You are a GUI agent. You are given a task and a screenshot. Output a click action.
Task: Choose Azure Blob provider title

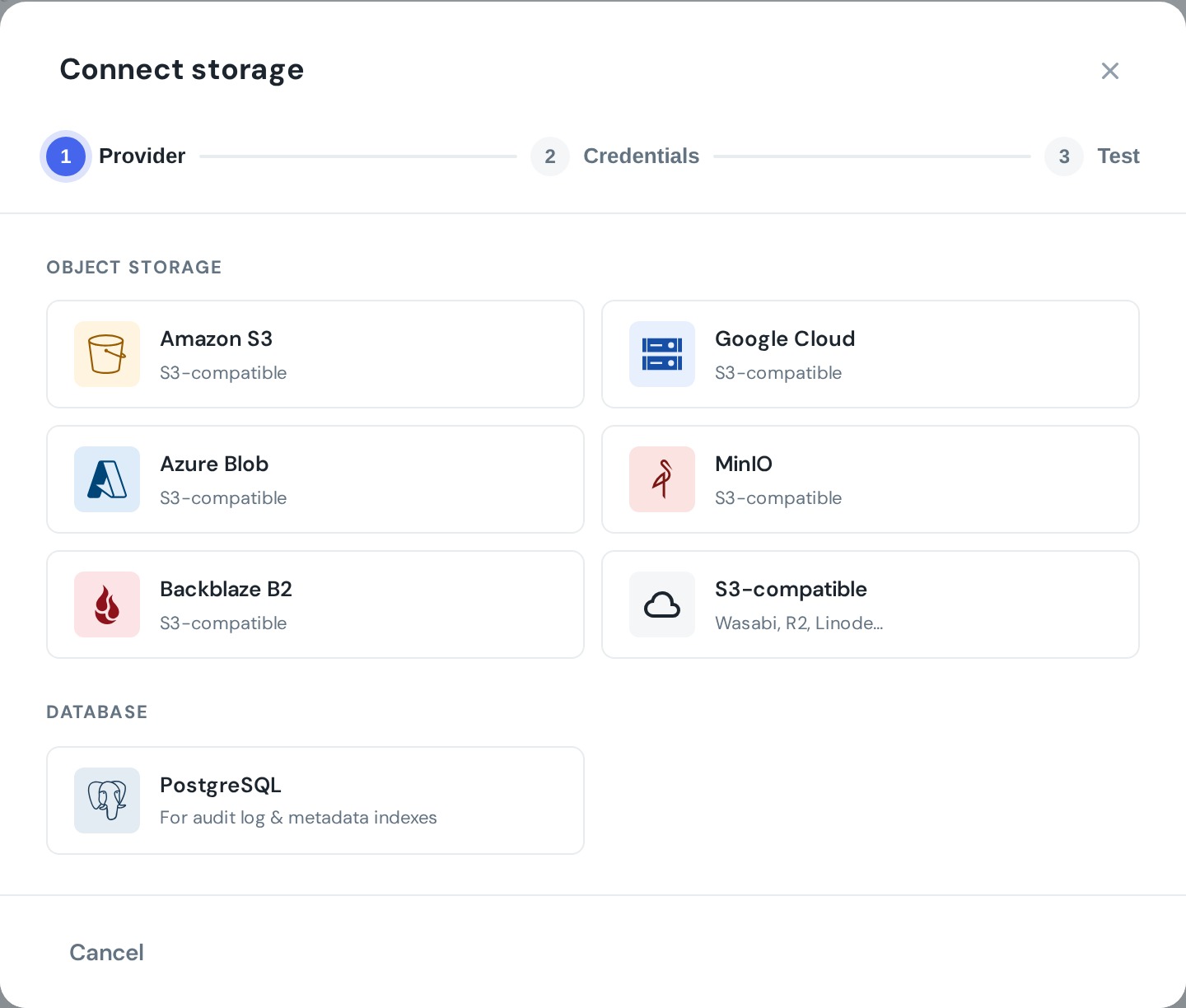214,464
